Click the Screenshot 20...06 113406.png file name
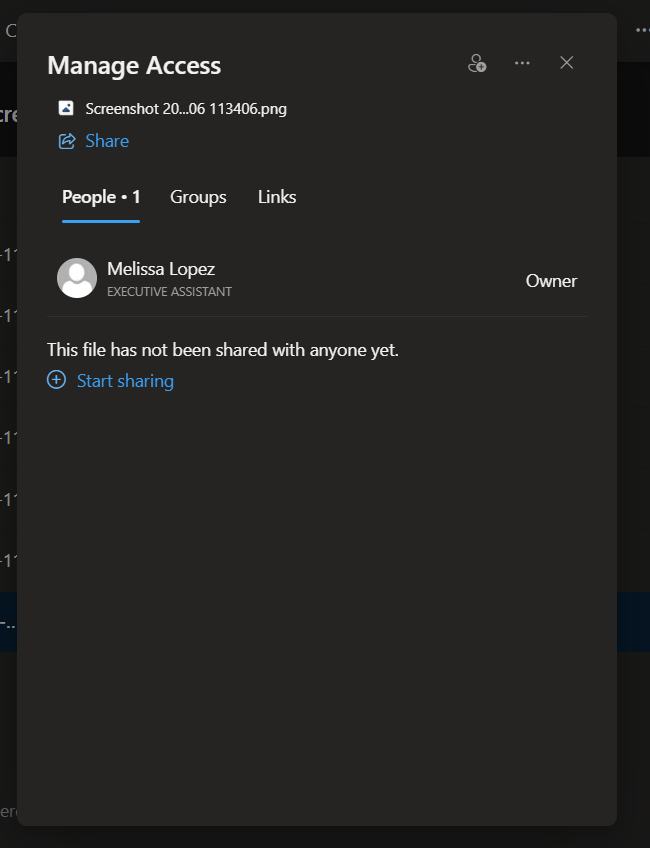 [186, 108]
